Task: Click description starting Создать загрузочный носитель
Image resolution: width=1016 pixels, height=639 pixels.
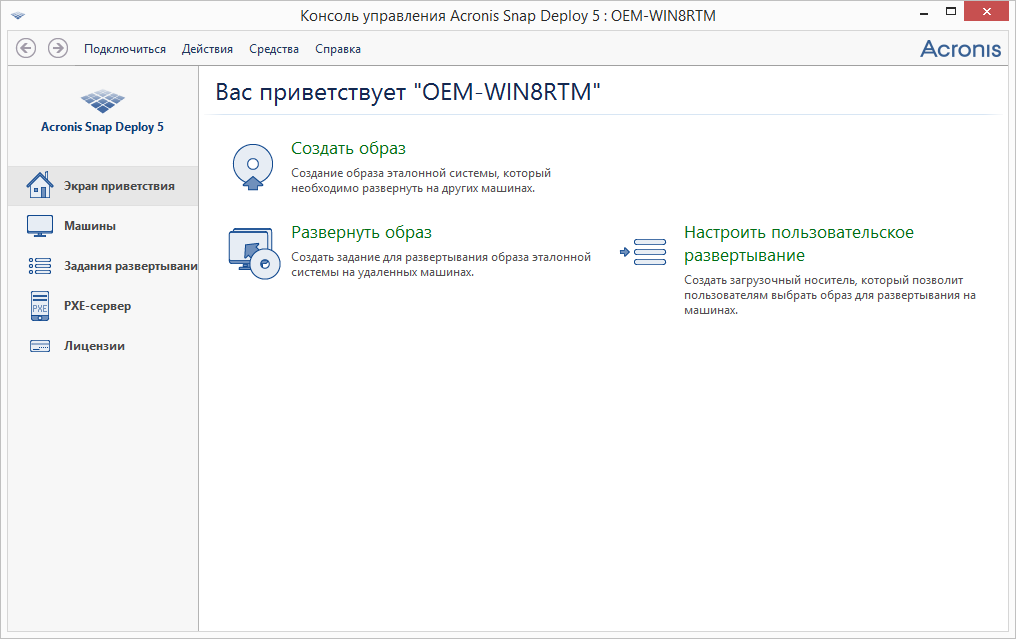Action: pyautogui.click(x=830, y=295)
